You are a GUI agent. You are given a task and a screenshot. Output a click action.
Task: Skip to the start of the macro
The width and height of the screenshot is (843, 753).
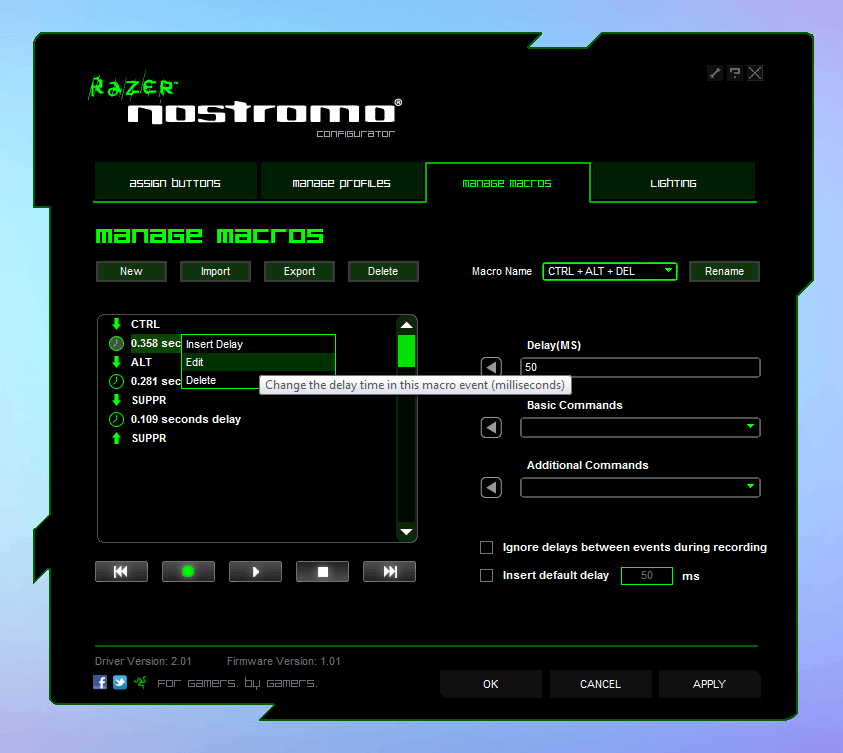click(122, 571)
